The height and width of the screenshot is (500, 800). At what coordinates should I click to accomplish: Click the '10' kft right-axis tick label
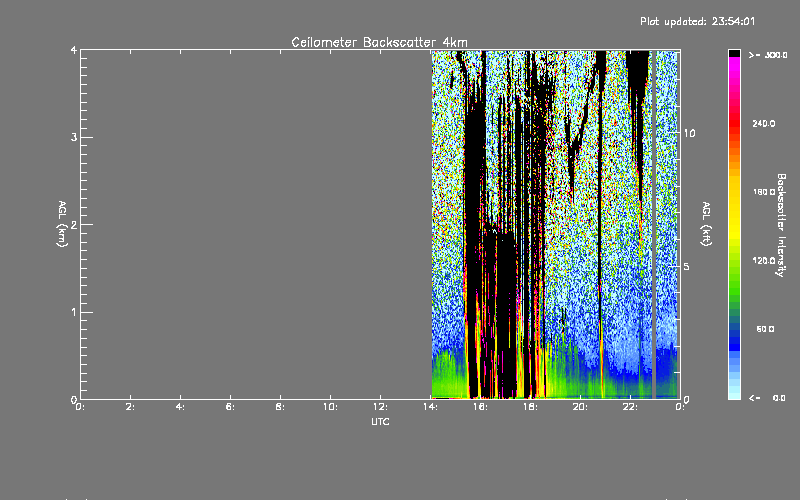(689, 133)
